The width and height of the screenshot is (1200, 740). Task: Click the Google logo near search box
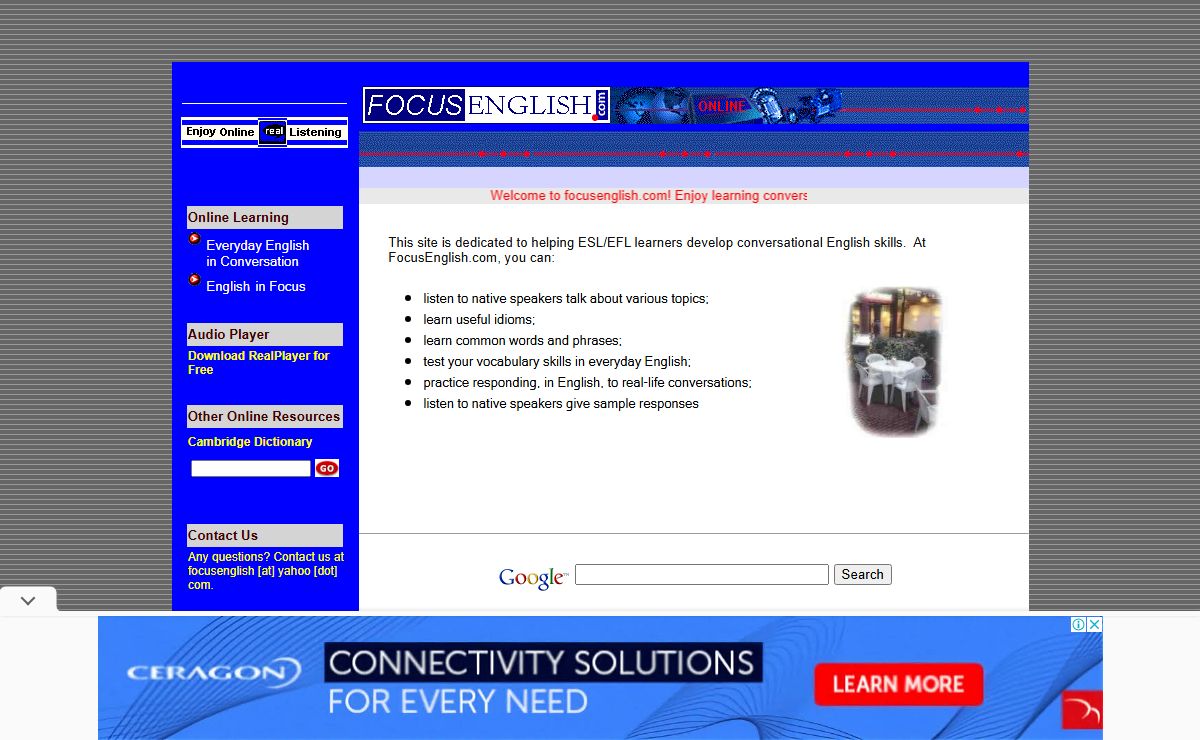534,578
